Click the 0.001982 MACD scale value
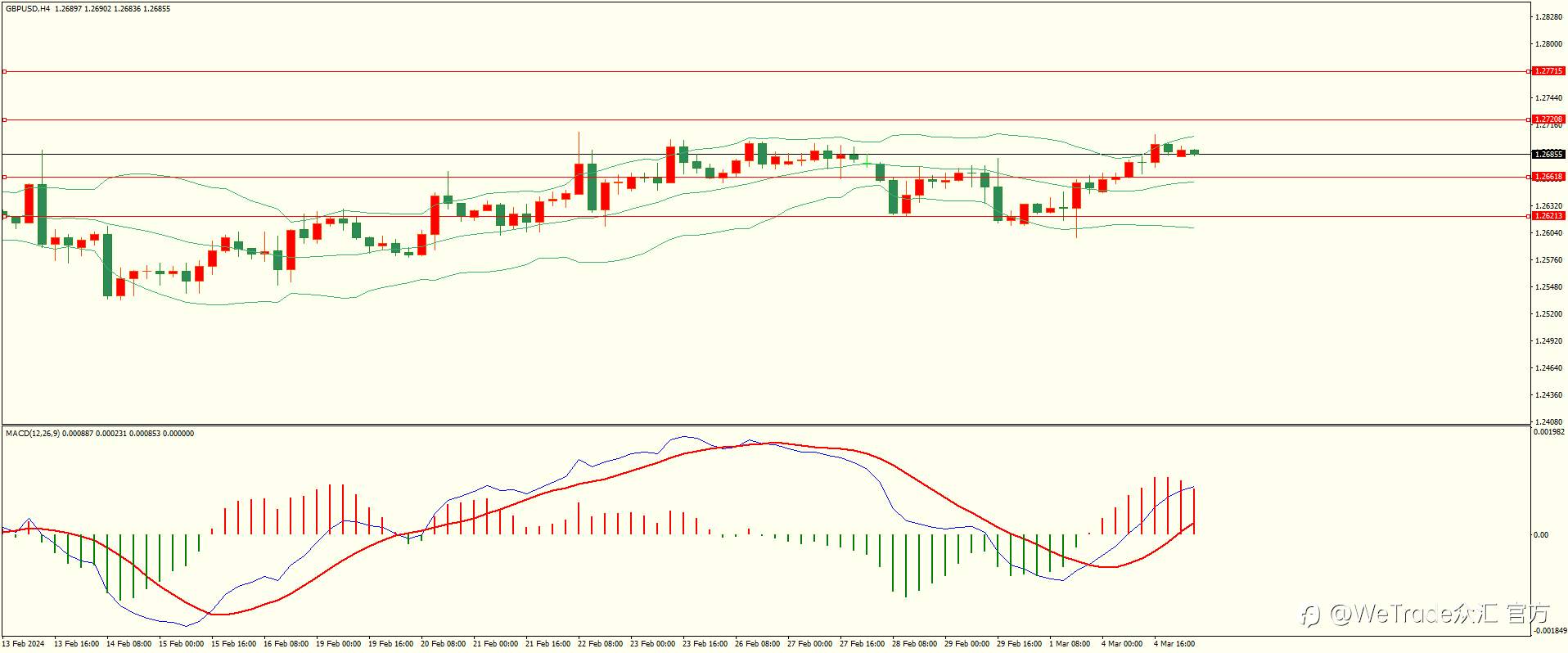1568x653 pixels. click(1549, 432)
